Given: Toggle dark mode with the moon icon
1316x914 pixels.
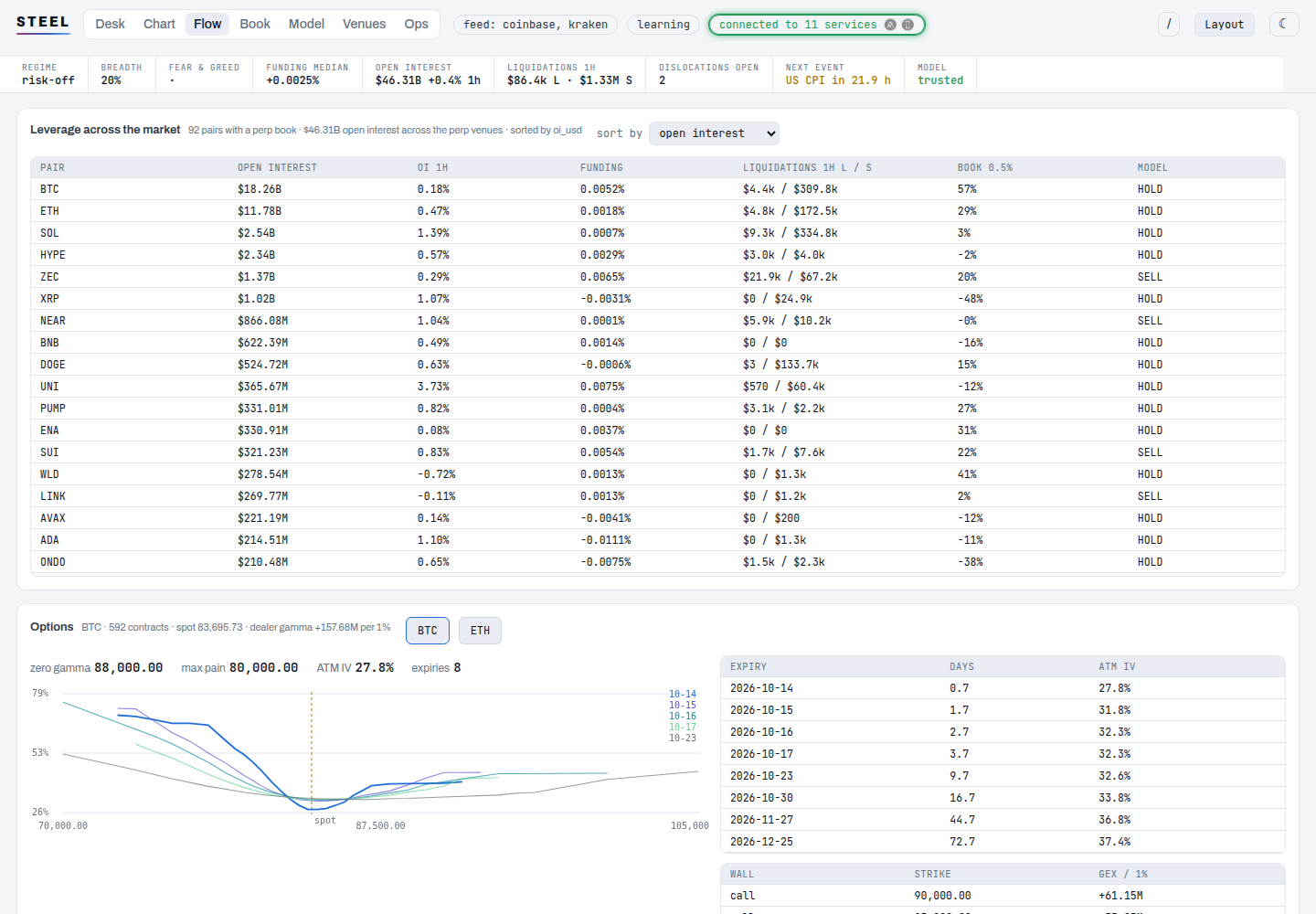Looking at the screenshot, I should tap(1283, 24).
